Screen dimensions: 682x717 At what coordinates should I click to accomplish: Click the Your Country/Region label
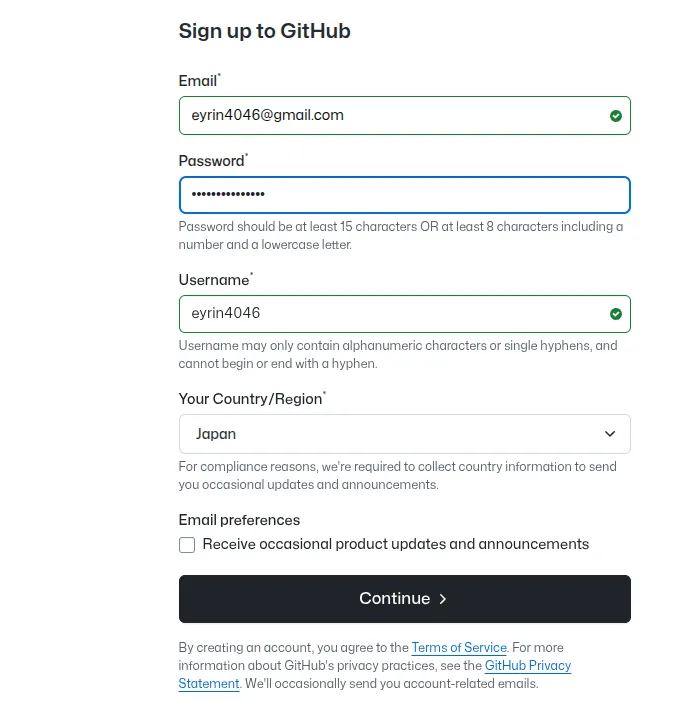tap(250, 399)
